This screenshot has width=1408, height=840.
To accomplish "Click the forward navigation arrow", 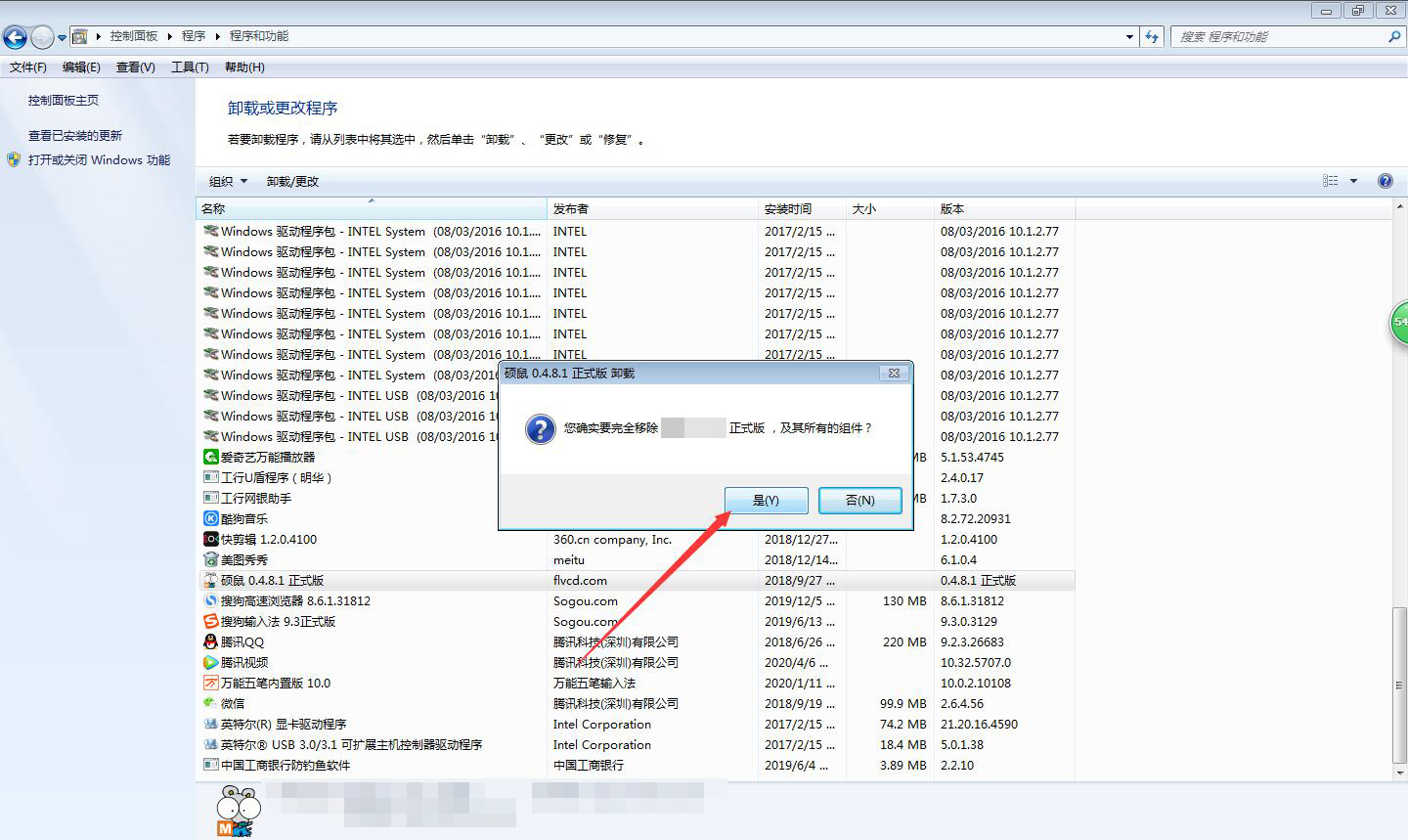I will coord(42,37).
